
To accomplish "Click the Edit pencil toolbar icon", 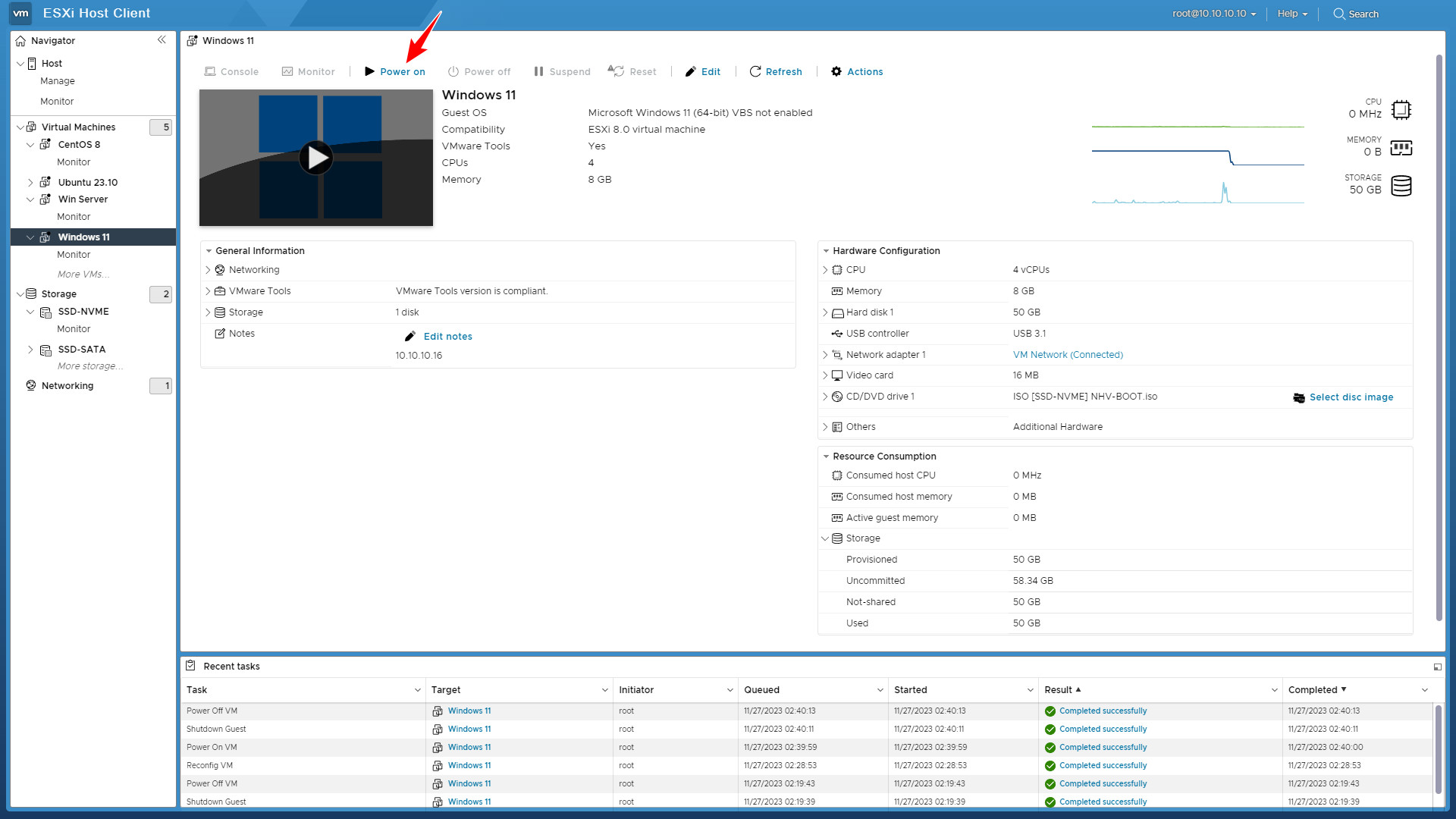I will click(690, 71).
